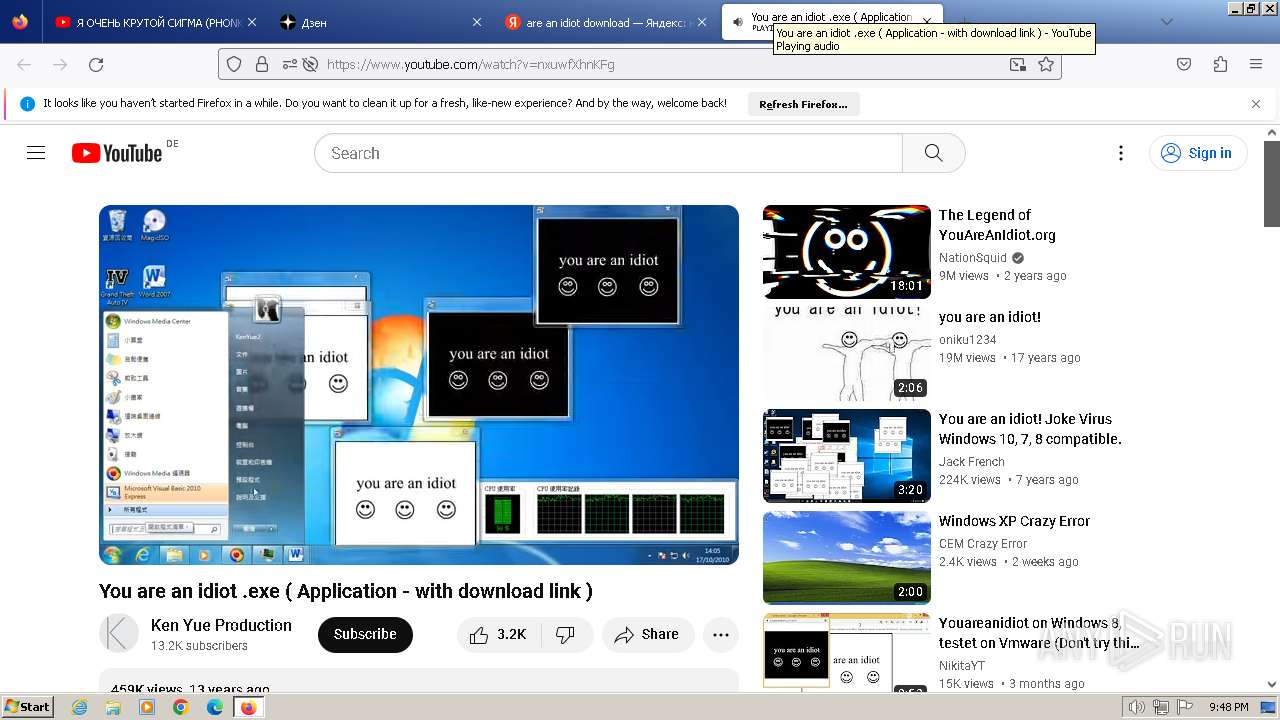Close the 'You are an idiot .exe' tab
The height and width of the screenshot is (720, 1280).
point(927,22)
